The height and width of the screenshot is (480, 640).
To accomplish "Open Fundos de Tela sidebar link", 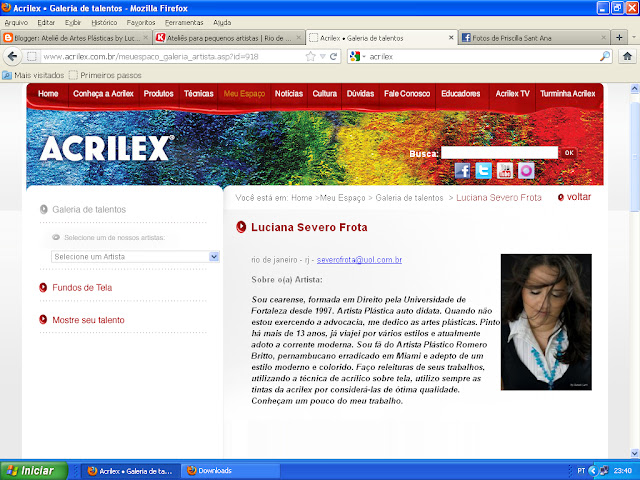I will click(x=82, y=287).
